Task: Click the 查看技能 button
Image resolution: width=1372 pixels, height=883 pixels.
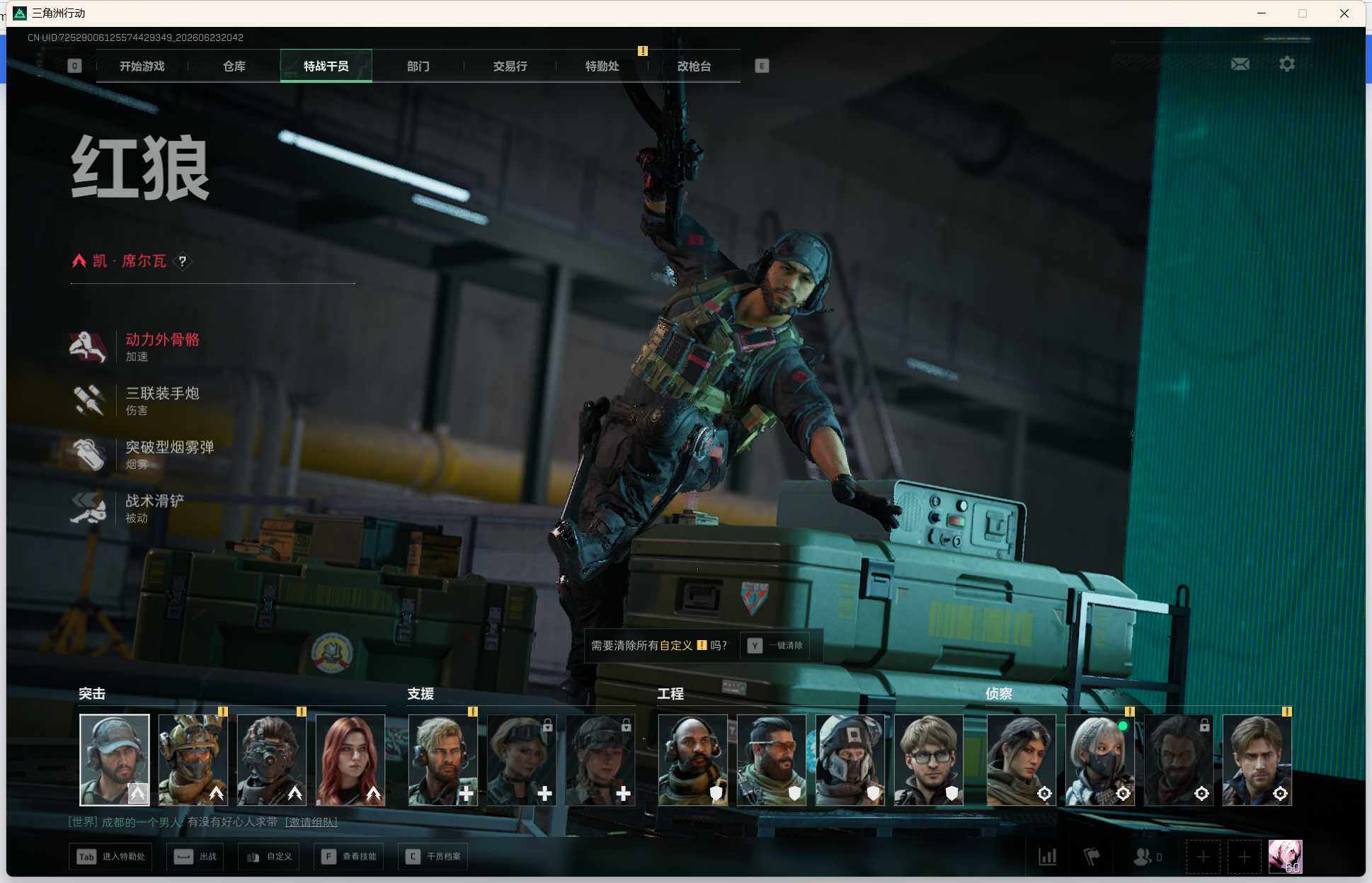Action: click(349, 857)
